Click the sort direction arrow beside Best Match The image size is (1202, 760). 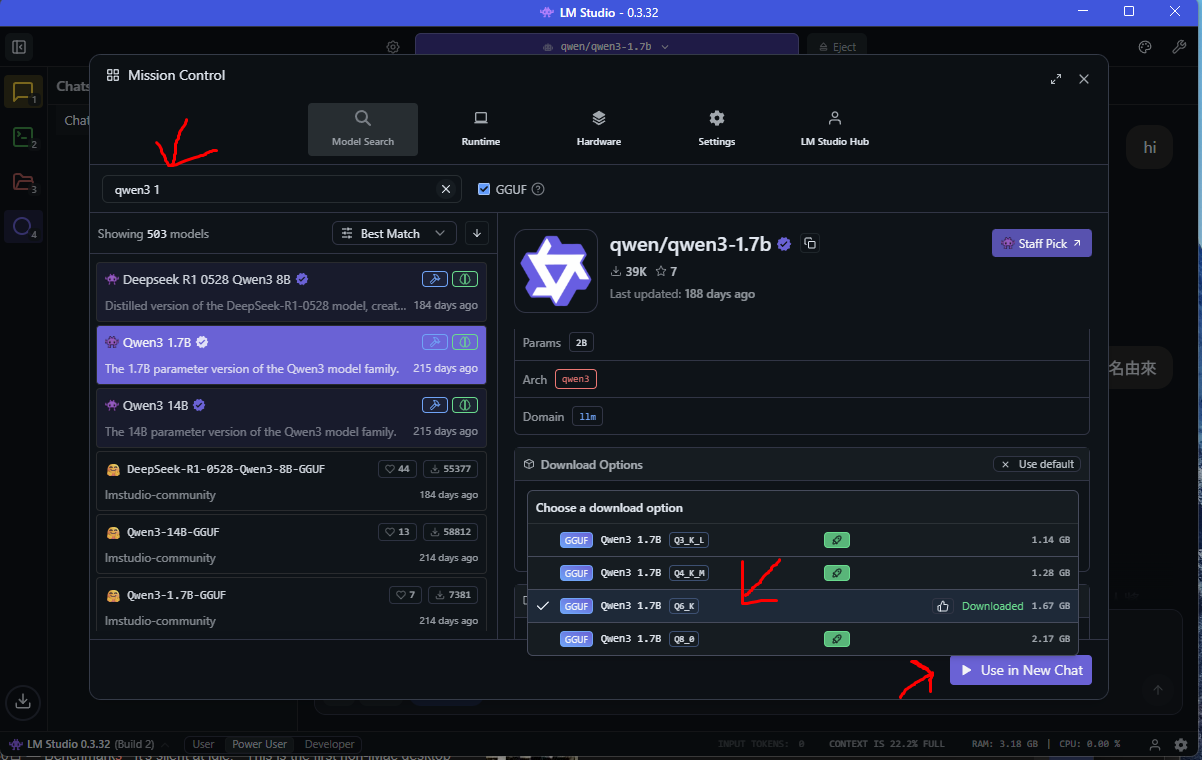[477, 233]
